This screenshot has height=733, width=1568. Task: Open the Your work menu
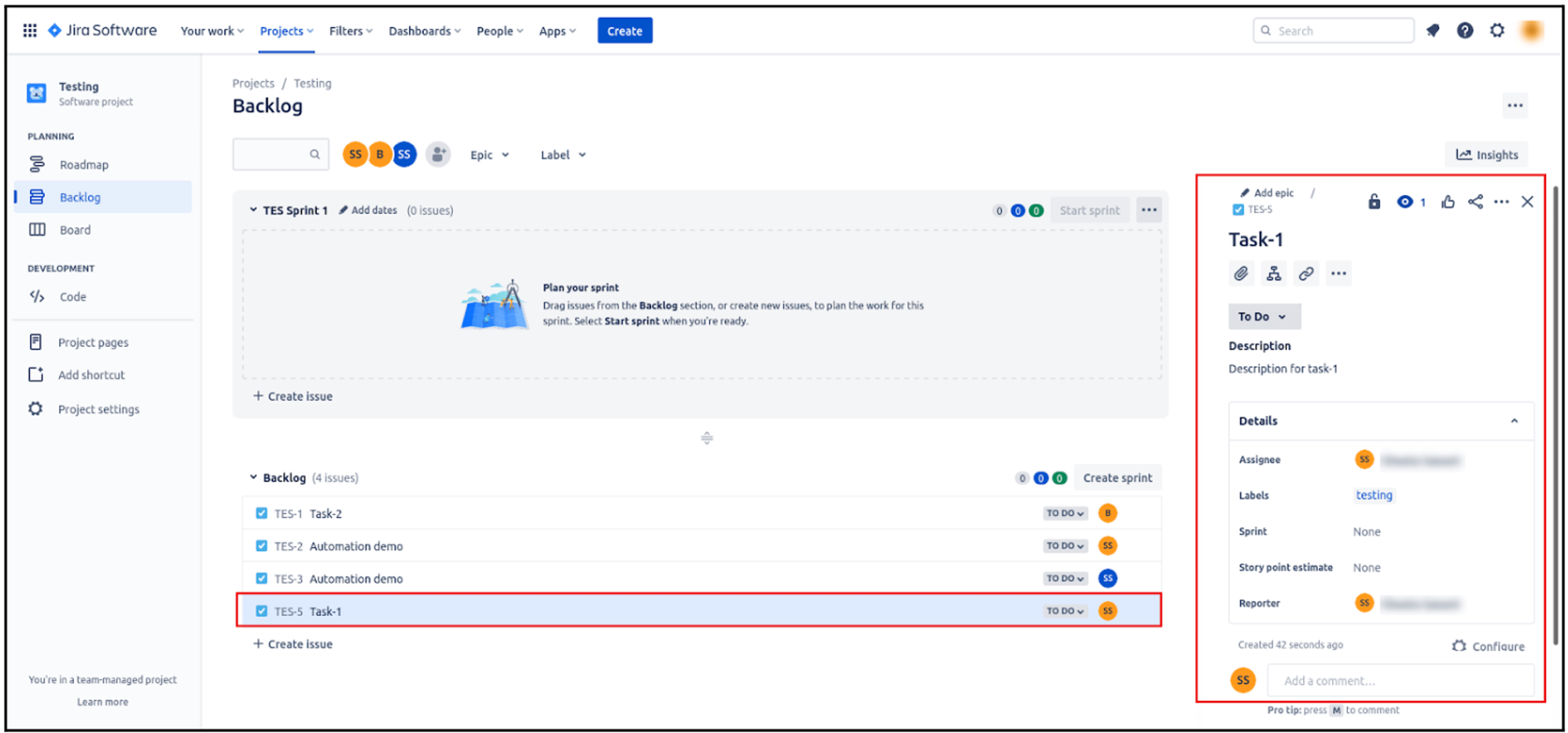point(212,31)
